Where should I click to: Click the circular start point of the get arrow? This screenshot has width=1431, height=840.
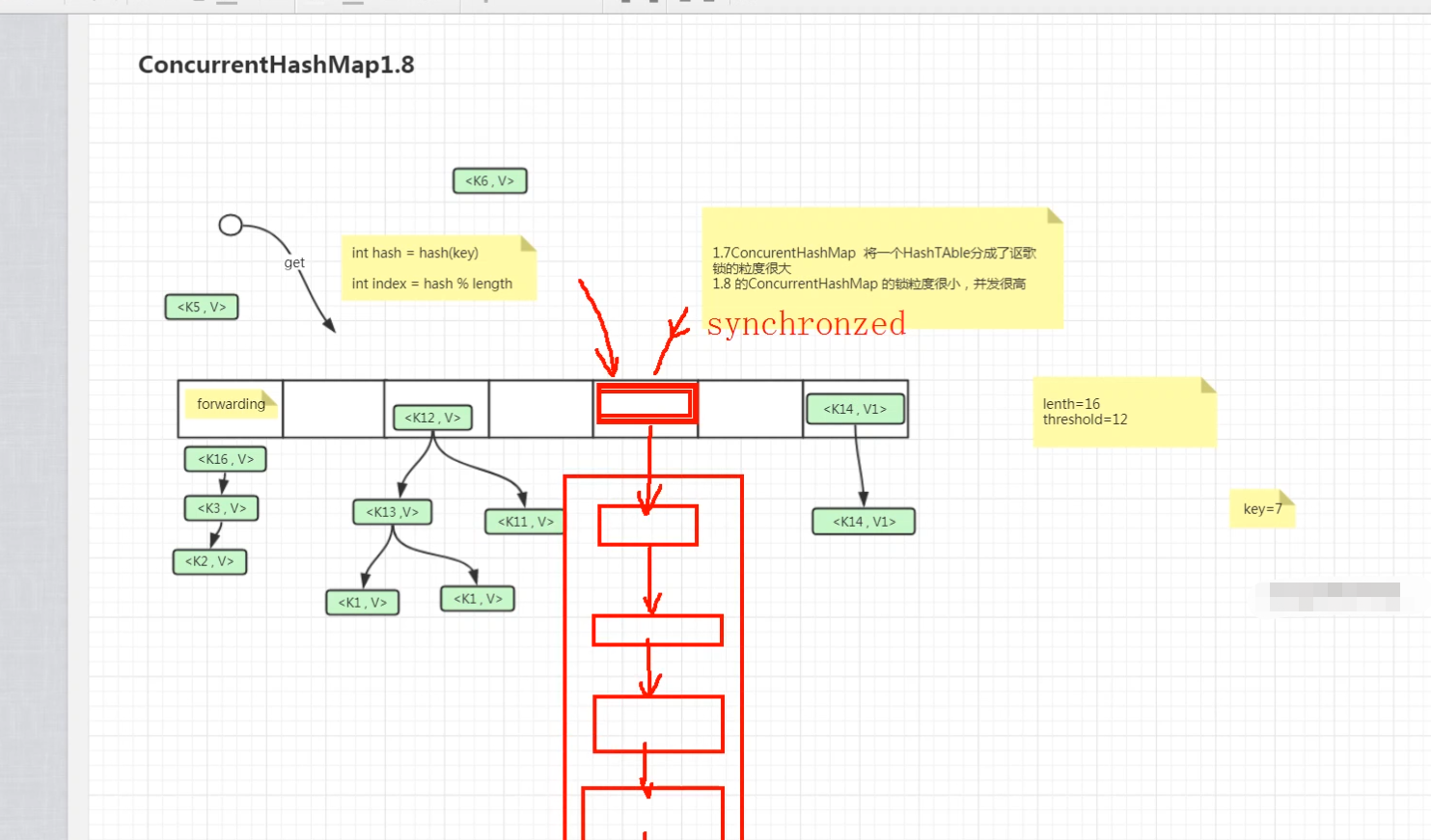coord(231,225)
